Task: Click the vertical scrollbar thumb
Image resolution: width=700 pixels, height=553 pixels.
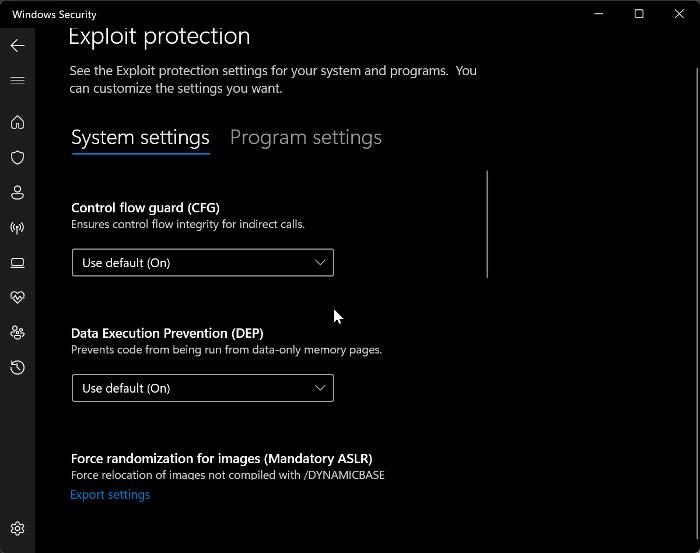Action: point(487,224)
